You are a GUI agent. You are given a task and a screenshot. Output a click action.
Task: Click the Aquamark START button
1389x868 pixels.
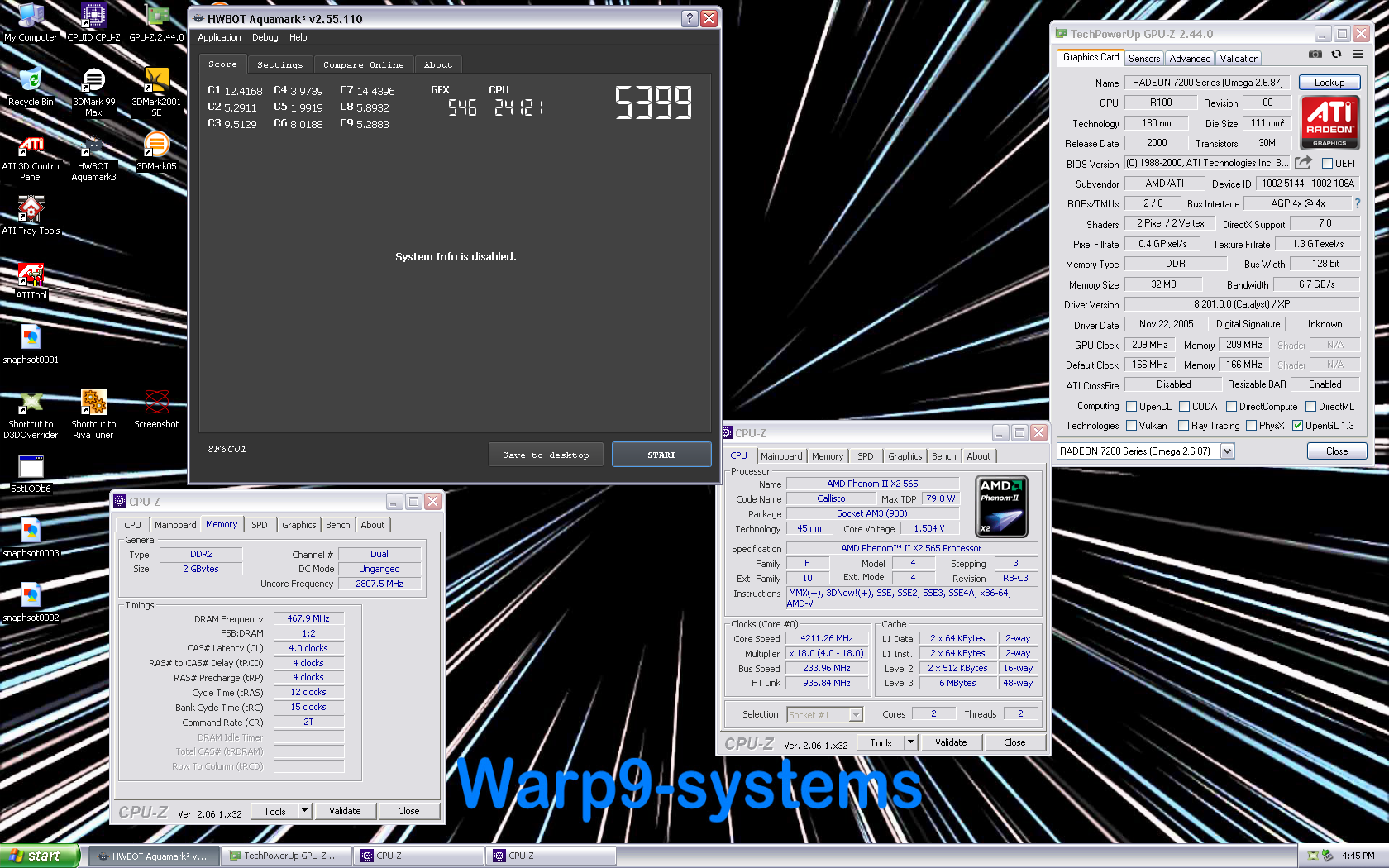tap(661, 455)
